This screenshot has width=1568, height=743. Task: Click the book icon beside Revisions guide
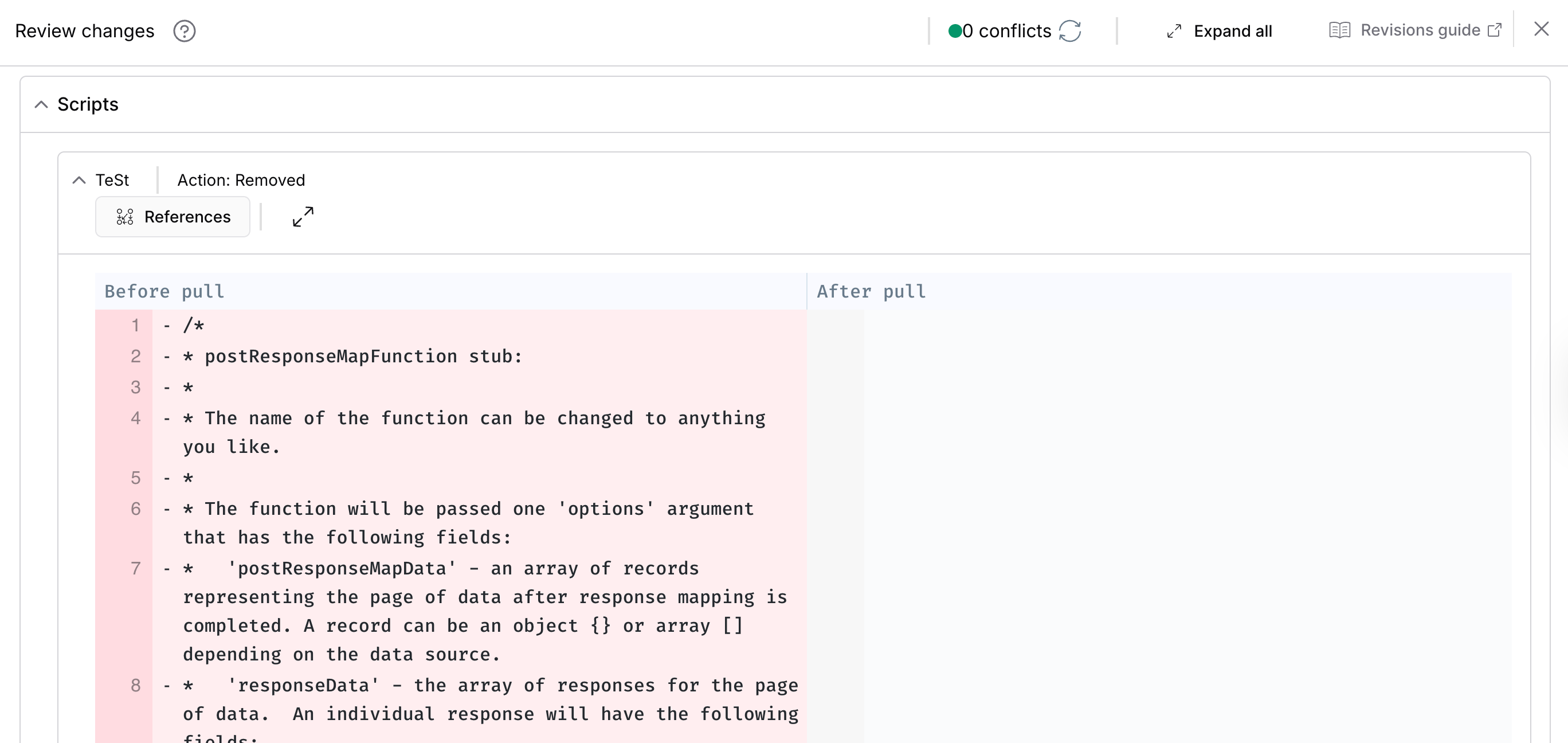(x=1340, y=30)
